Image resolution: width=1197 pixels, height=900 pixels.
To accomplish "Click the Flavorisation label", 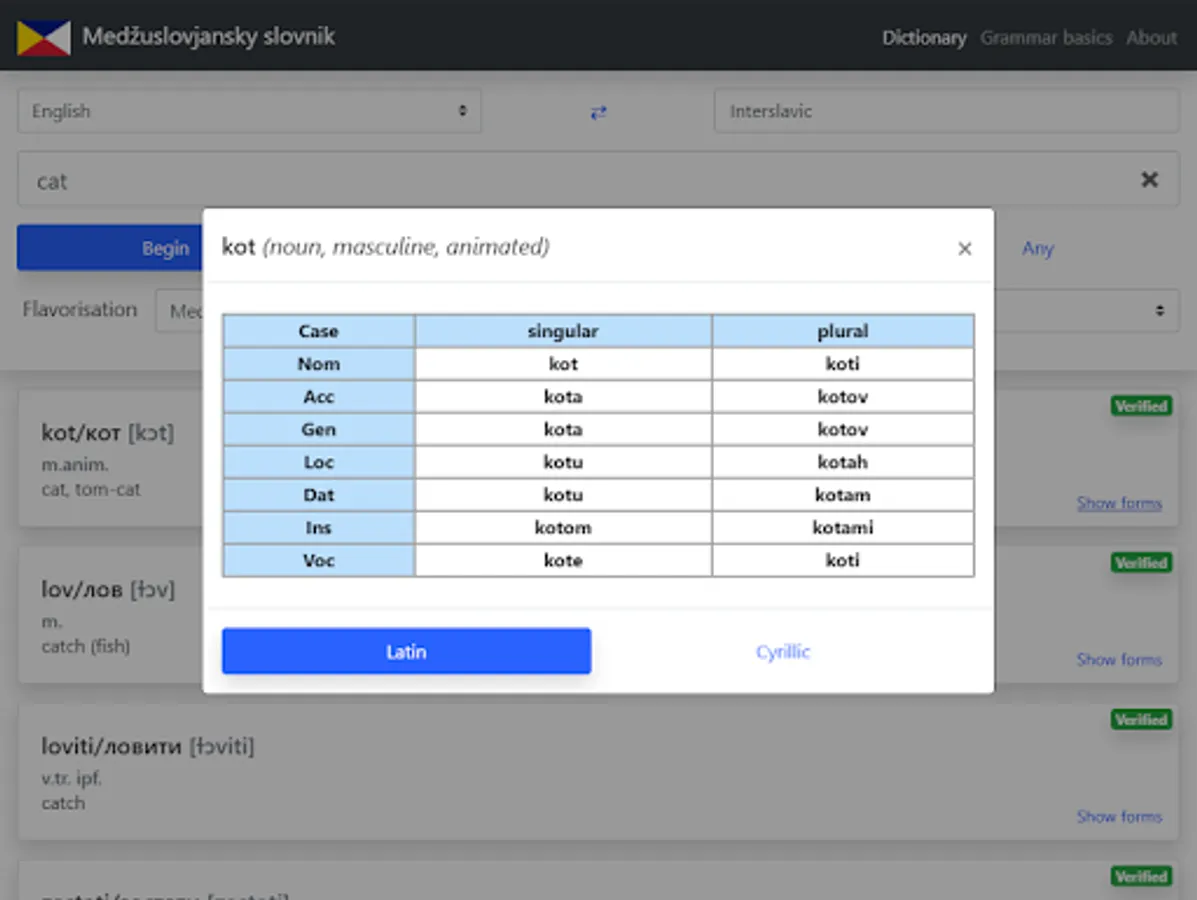I will (79, 309).
